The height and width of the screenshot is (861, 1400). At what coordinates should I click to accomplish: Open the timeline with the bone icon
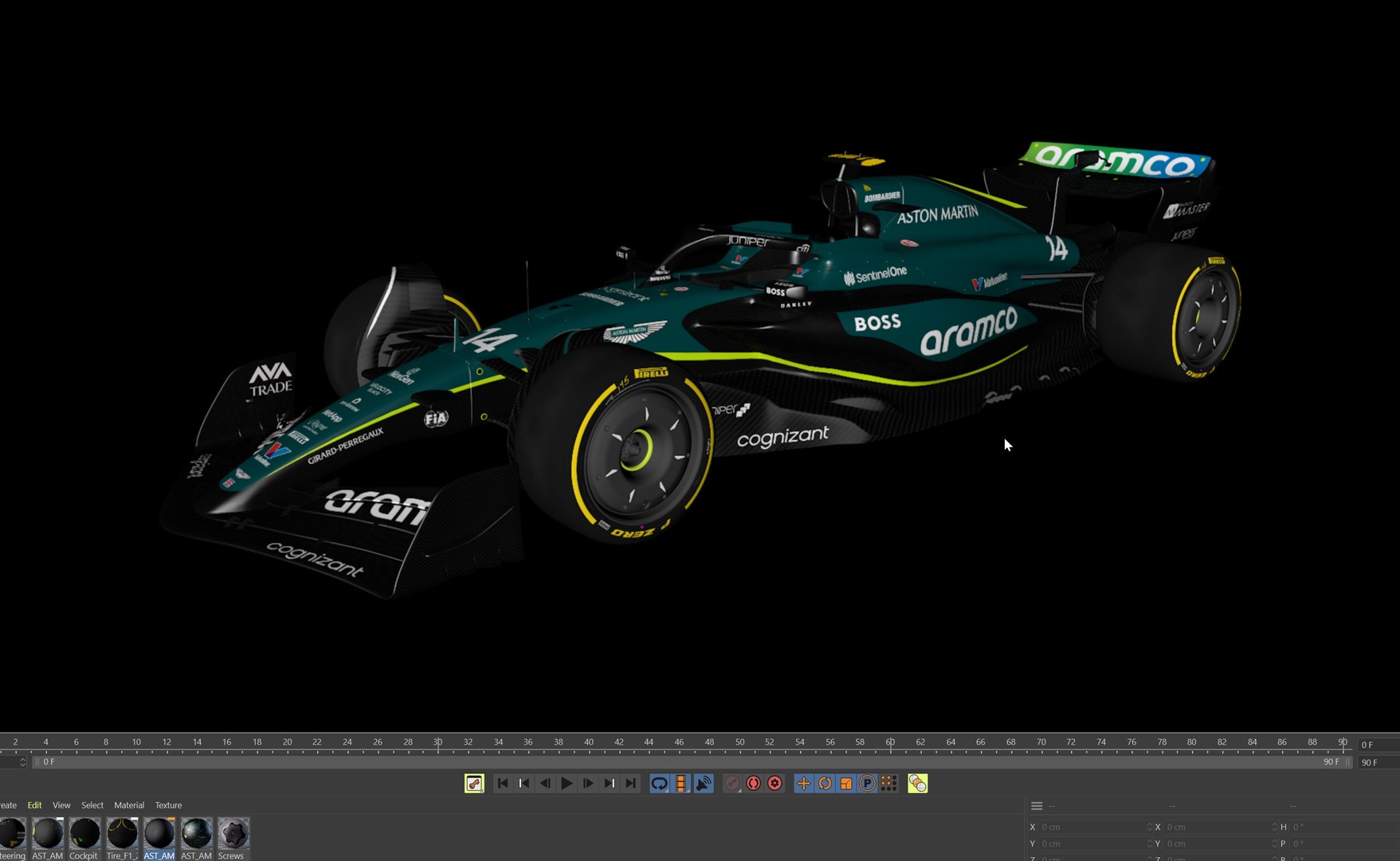tap(474, 784)
